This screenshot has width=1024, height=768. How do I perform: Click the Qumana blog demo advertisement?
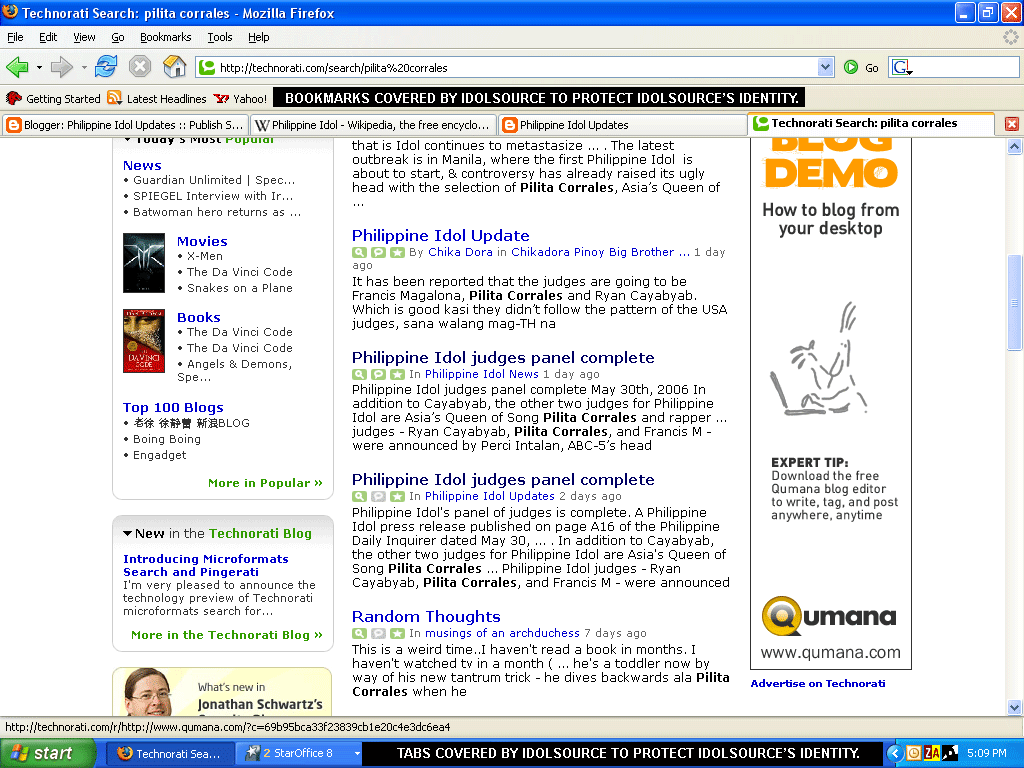click(x=831, y=404)
